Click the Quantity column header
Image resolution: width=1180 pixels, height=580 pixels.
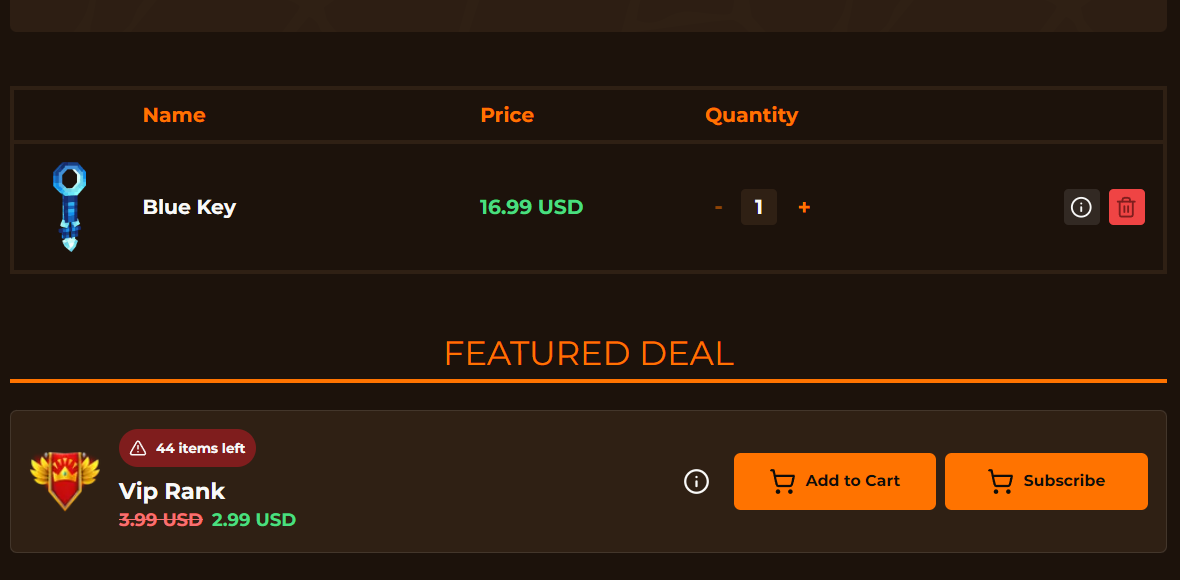pyautogui.click(x=752, y=115)
